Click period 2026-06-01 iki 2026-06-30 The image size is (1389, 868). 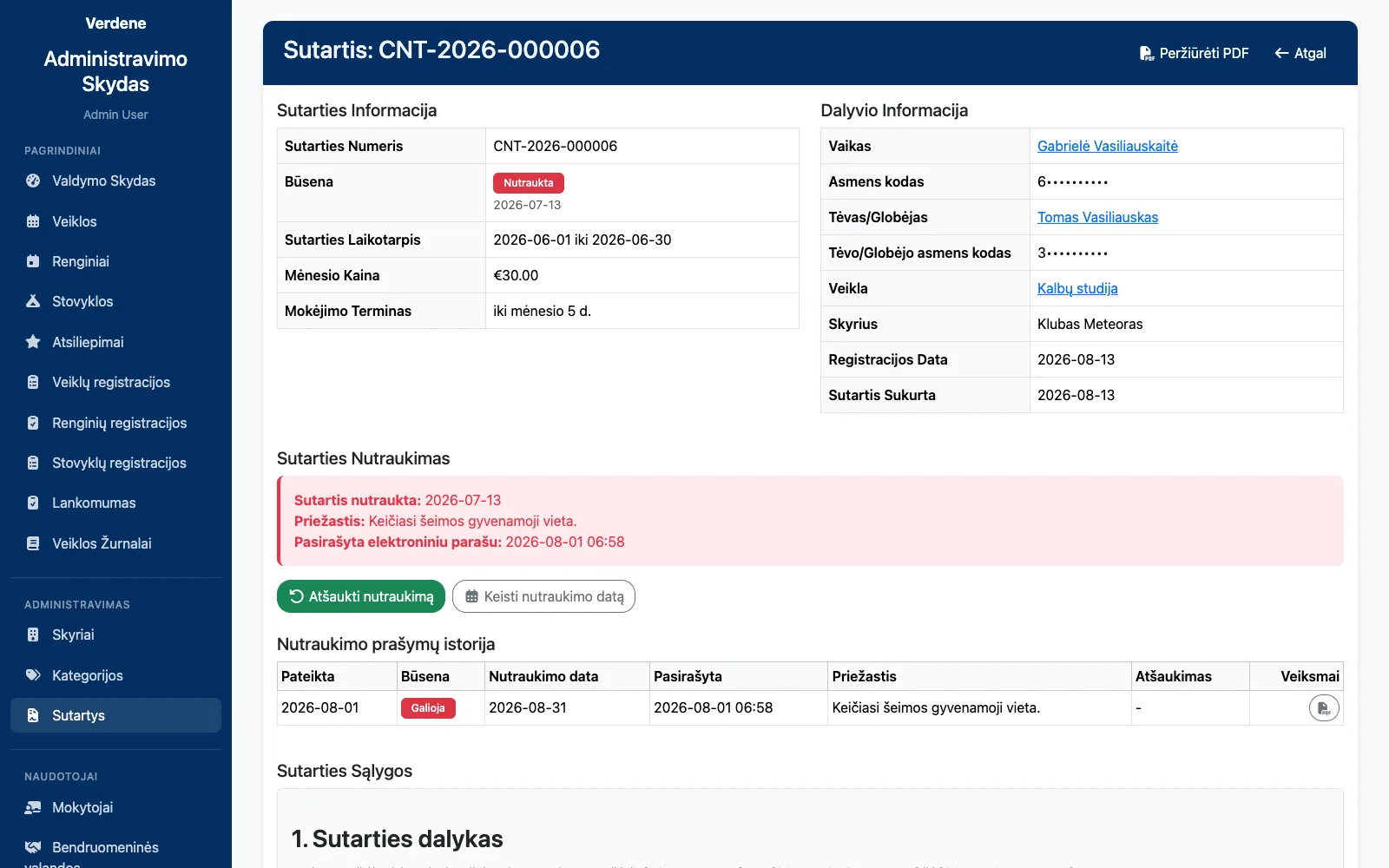click(583, 240)
